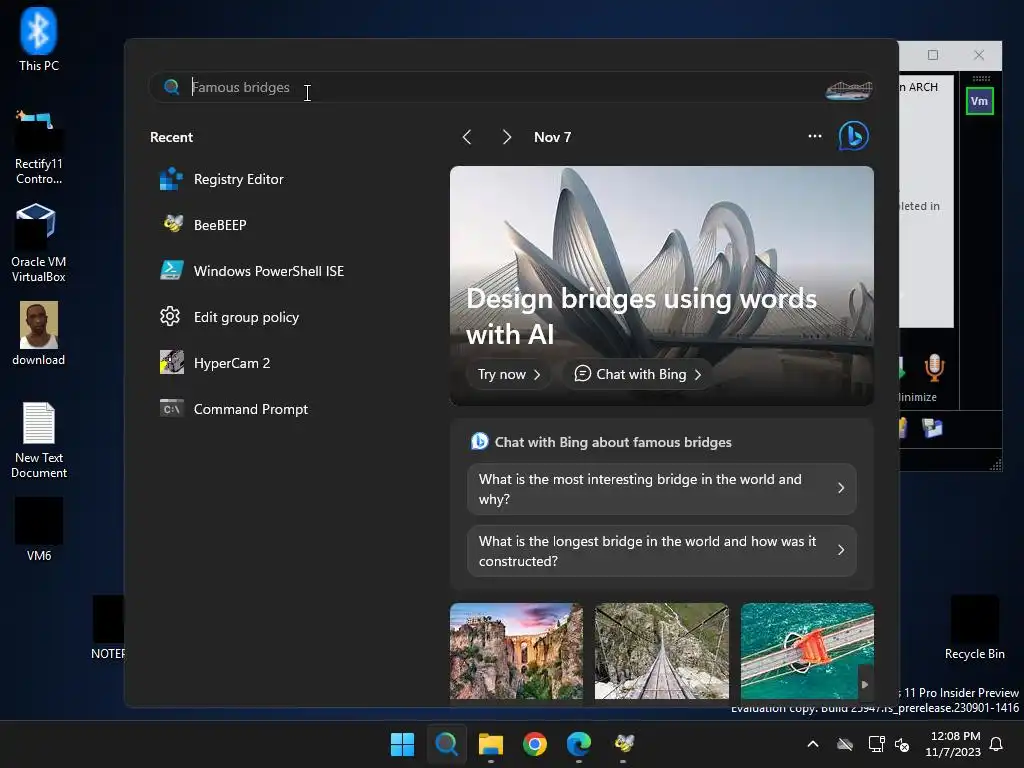Click the Windows Start button
The image size is (1024, 768).
tap(402, 744)
